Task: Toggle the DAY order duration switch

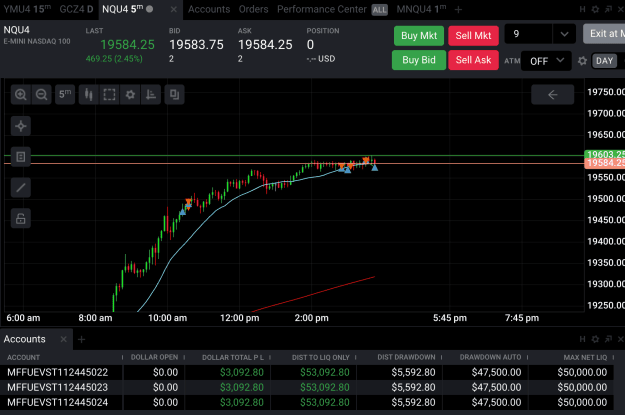Action: pos(604,61)
